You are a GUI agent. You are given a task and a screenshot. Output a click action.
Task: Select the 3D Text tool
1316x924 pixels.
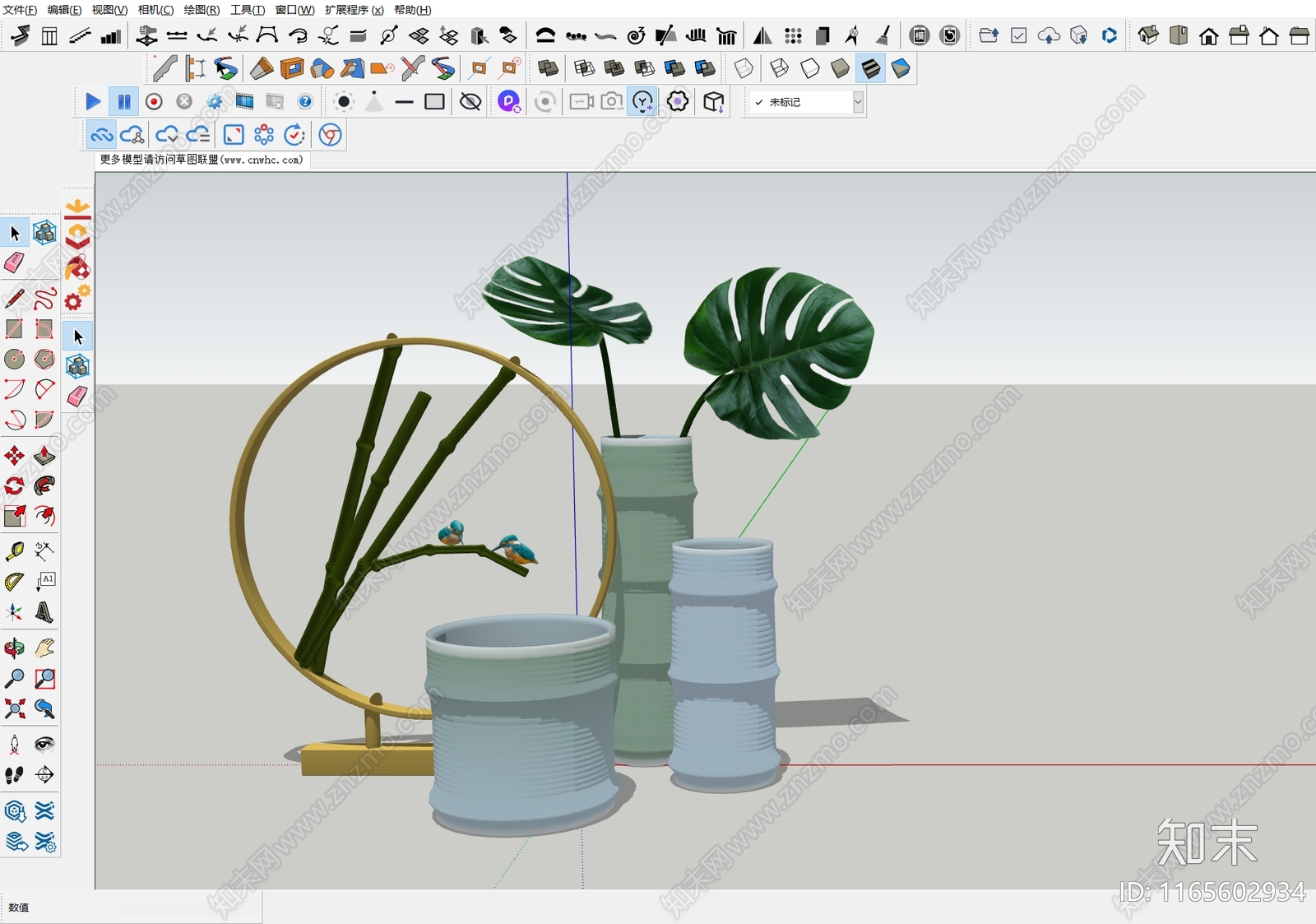coord(44,612)
